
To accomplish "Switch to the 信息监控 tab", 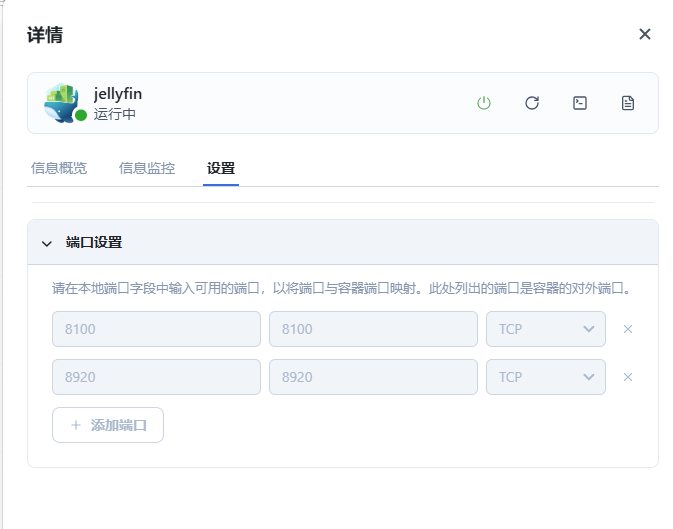I will [x=147, y=168].
